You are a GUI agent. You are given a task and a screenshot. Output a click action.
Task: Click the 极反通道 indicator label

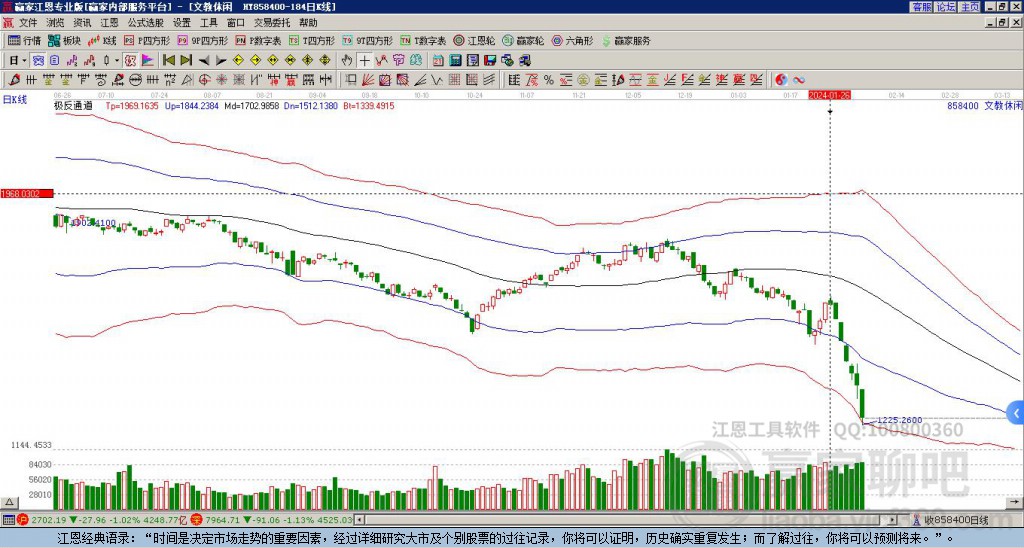pyautogui.click(x=73, y=104)
